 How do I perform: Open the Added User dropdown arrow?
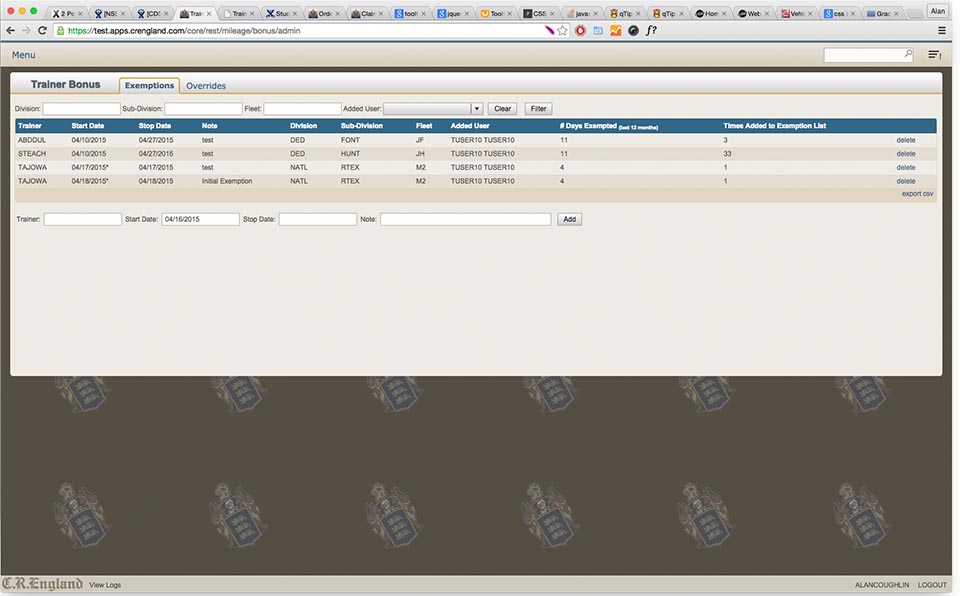476,108
